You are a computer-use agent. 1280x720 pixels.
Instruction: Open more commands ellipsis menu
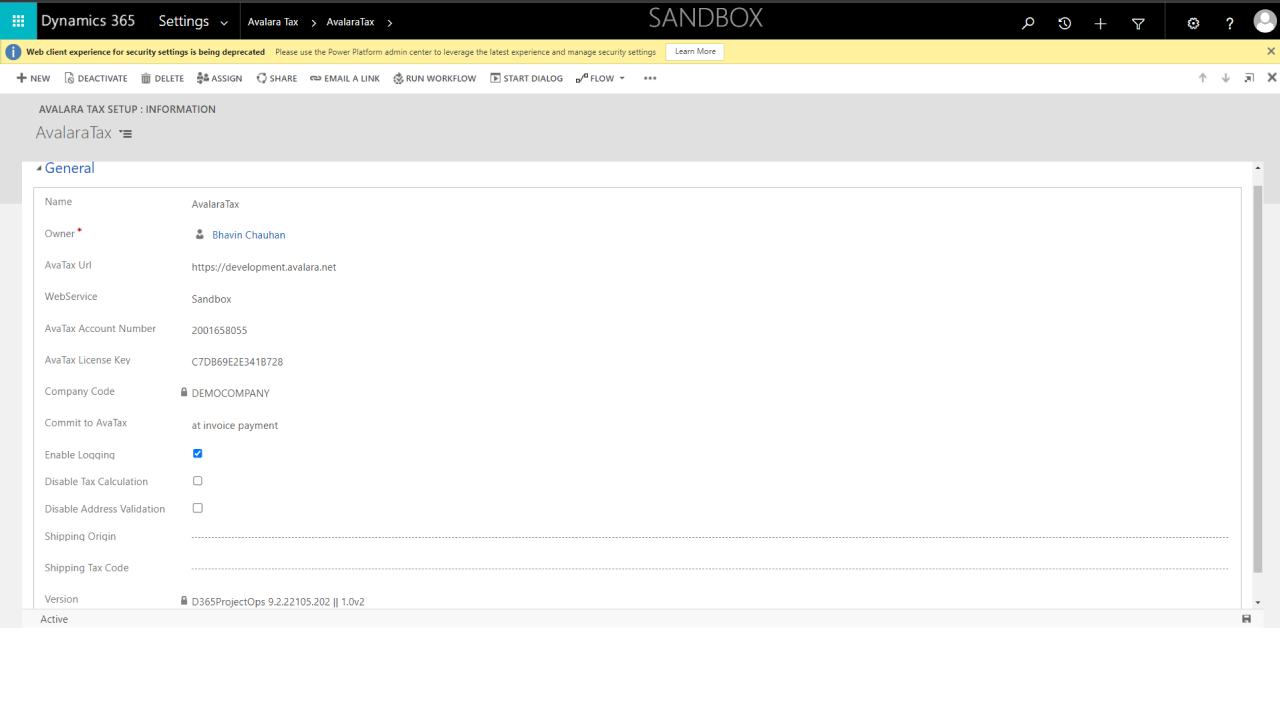coord(650,78)
